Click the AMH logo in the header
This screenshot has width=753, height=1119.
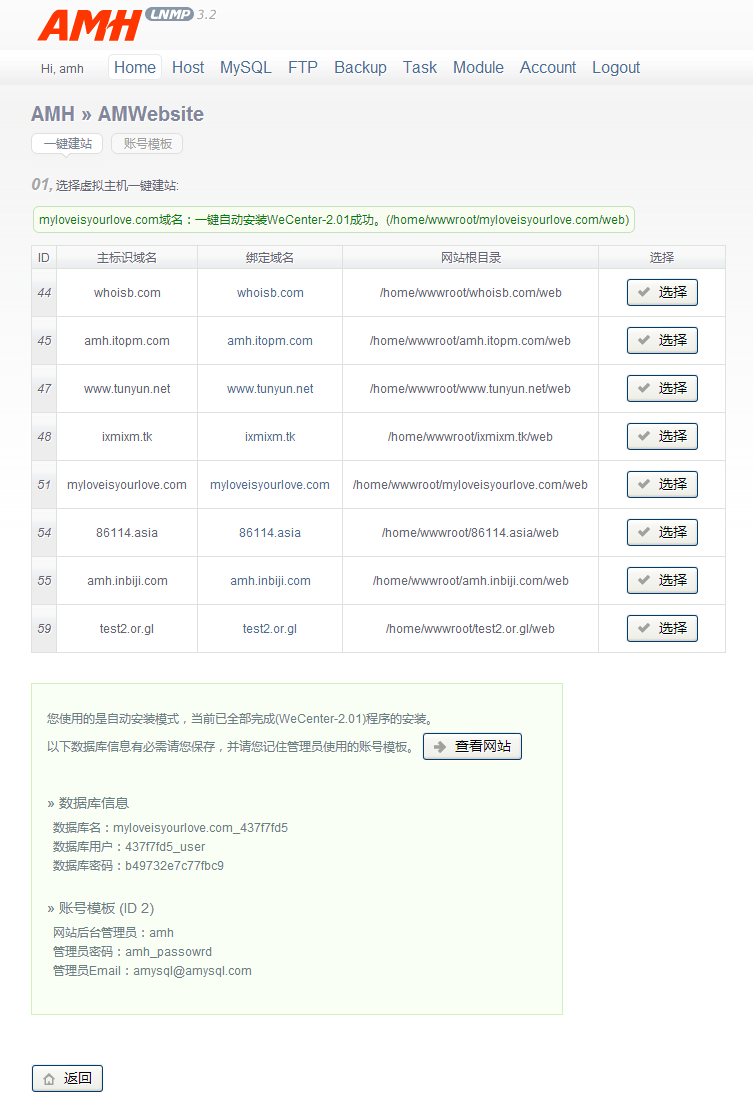coord(90,26)
